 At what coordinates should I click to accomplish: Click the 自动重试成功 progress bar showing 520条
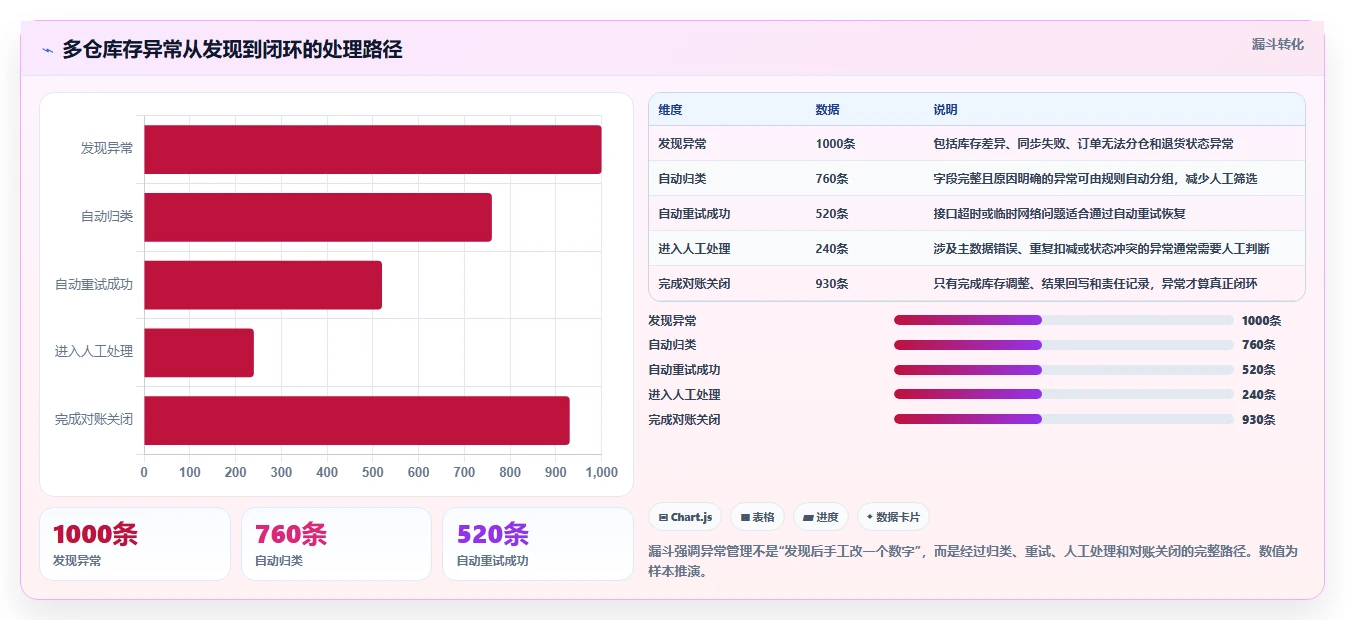point(1064,370)
